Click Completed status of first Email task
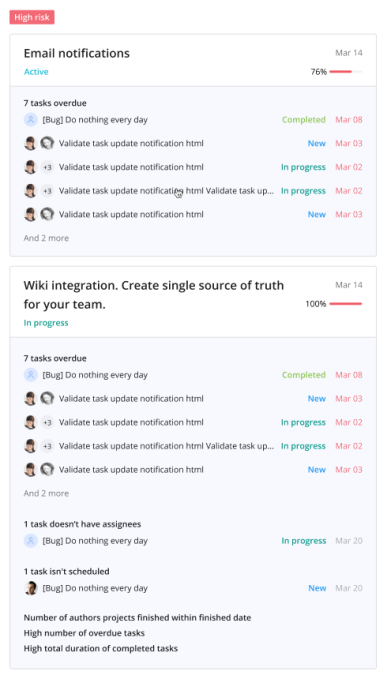The width and height of the screenshot is (387, 679). pyautogui.click(x=304, y=120)
